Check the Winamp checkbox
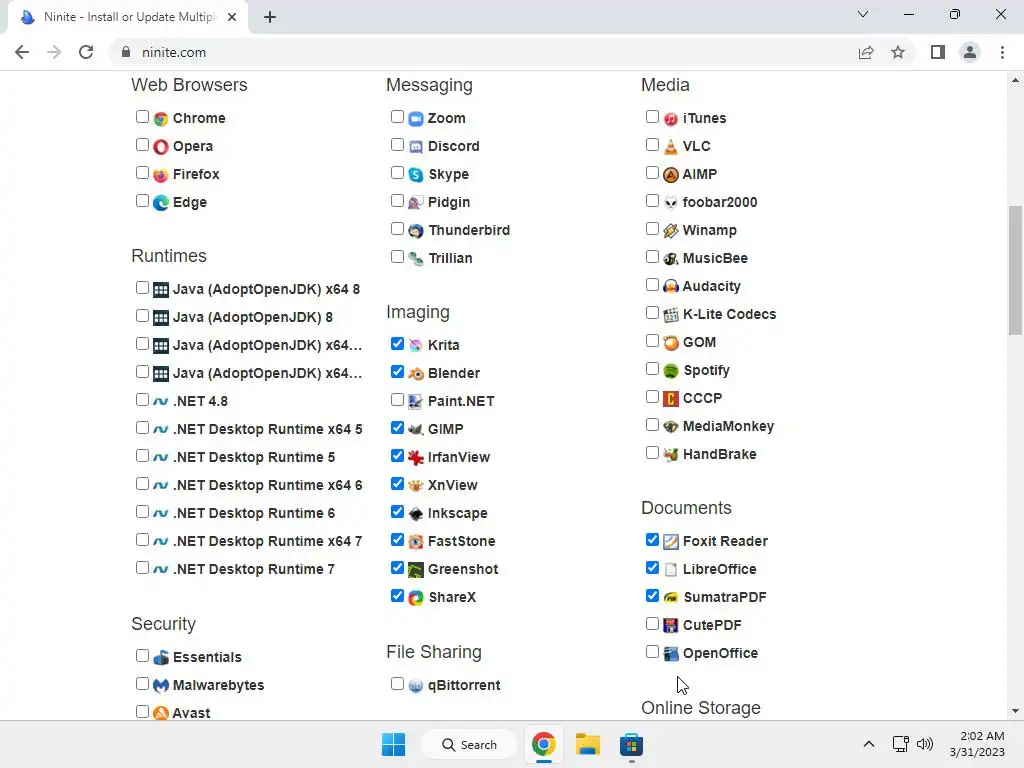The height and width of the screenshot is (768, 1024). (652, 229)
